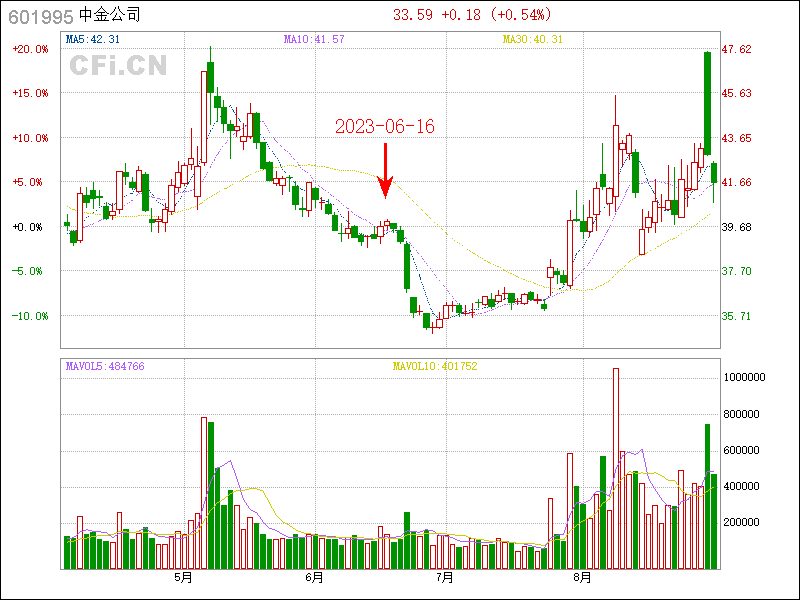Jump to the 7月 axis label

tap(445, 578)
